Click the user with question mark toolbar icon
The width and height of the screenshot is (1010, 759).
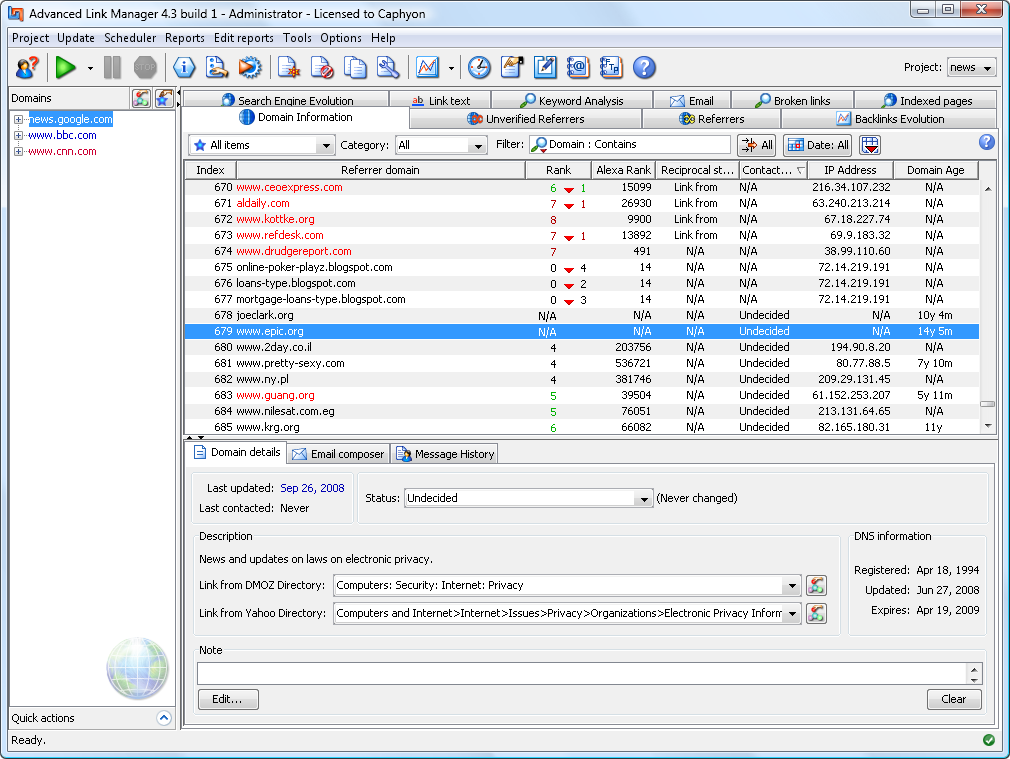[x=27, y=67]
